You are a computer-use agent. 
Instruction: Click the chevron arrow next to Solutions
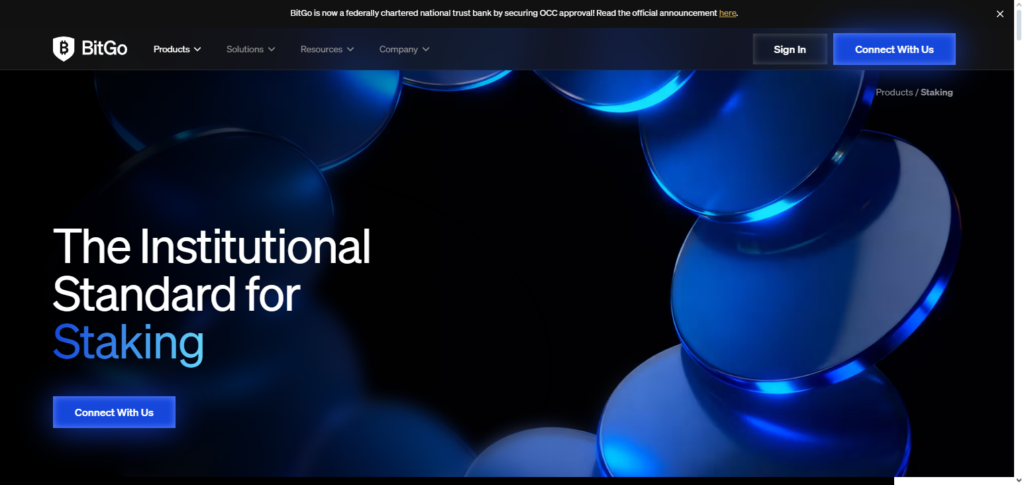coord(272,49)
